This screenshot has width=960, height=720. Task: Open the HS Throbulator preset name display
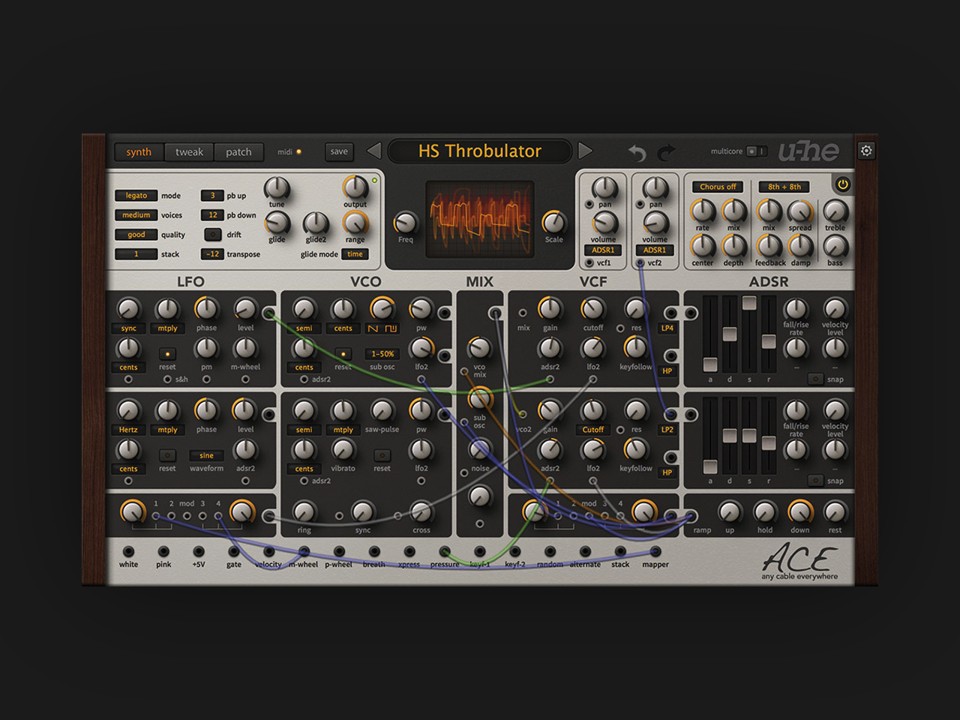(479, 151)
